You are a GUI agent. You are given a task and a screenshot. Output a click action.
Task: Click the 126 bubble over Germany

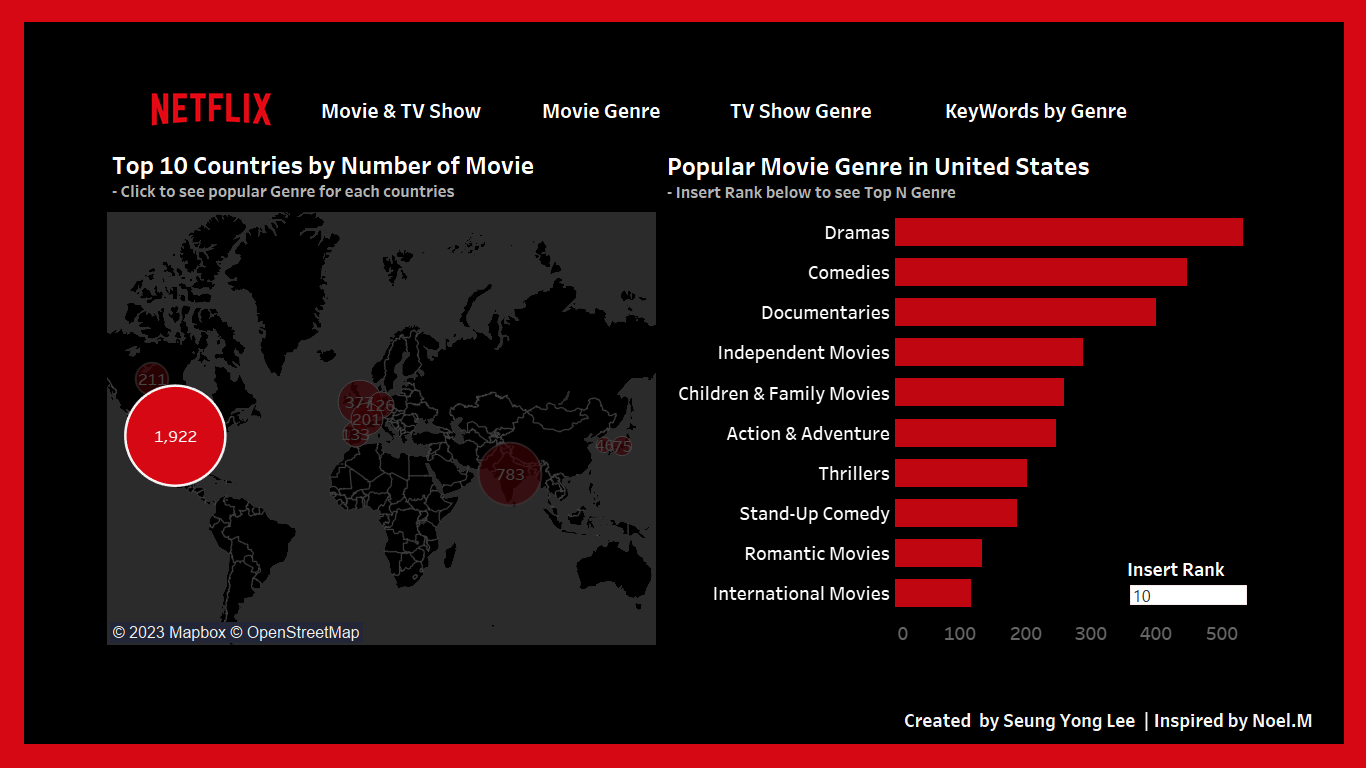(381, 405)
